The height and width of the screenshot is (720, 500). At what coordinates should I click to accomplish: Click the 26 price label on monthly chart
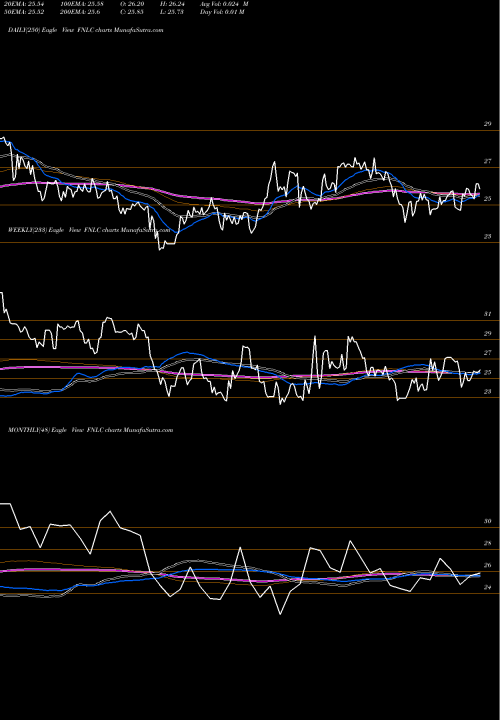click(x=488, y=565)
